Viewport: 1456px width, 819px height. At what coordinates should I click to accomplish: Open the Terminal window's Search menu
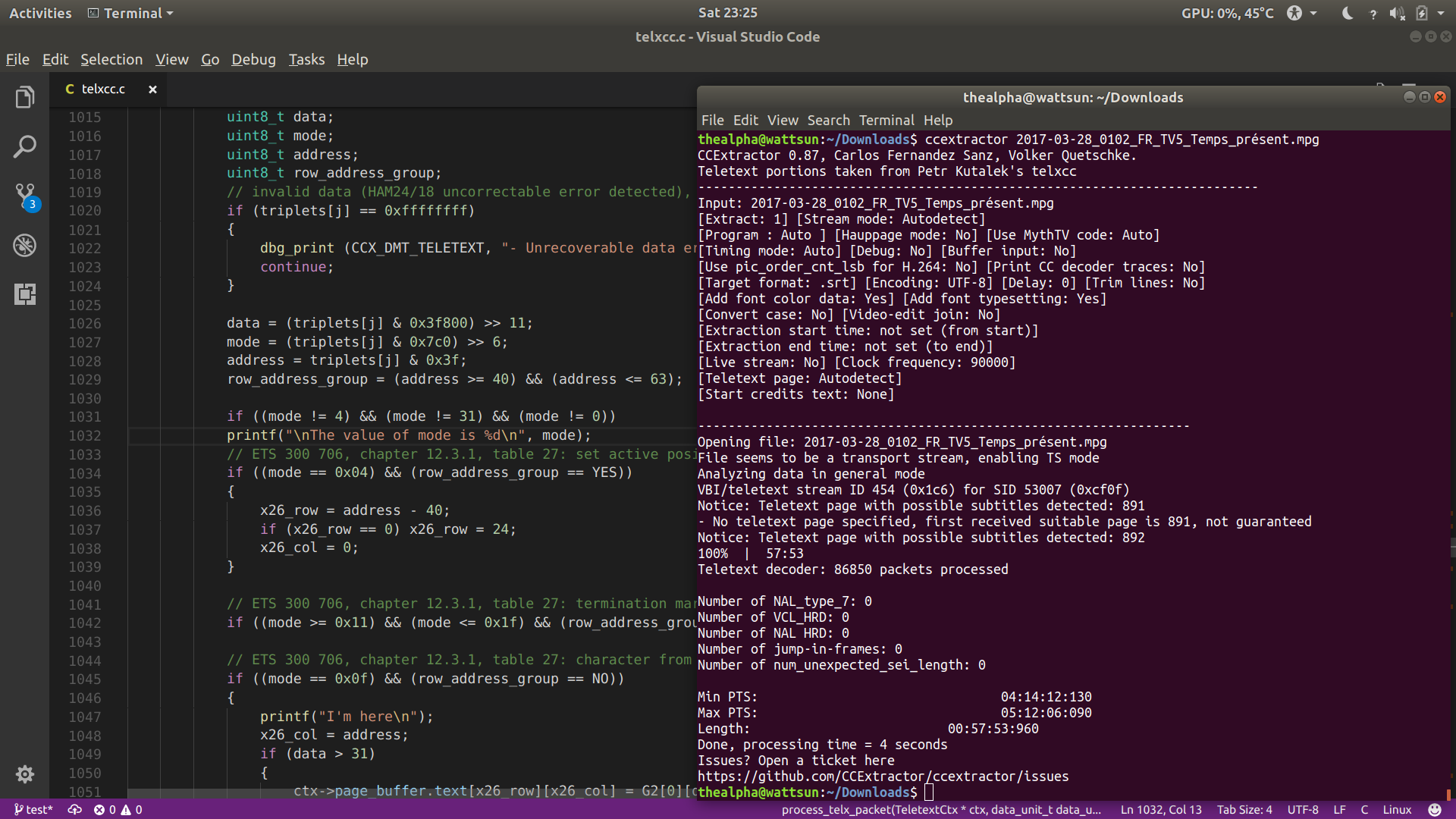click(828, 120)
